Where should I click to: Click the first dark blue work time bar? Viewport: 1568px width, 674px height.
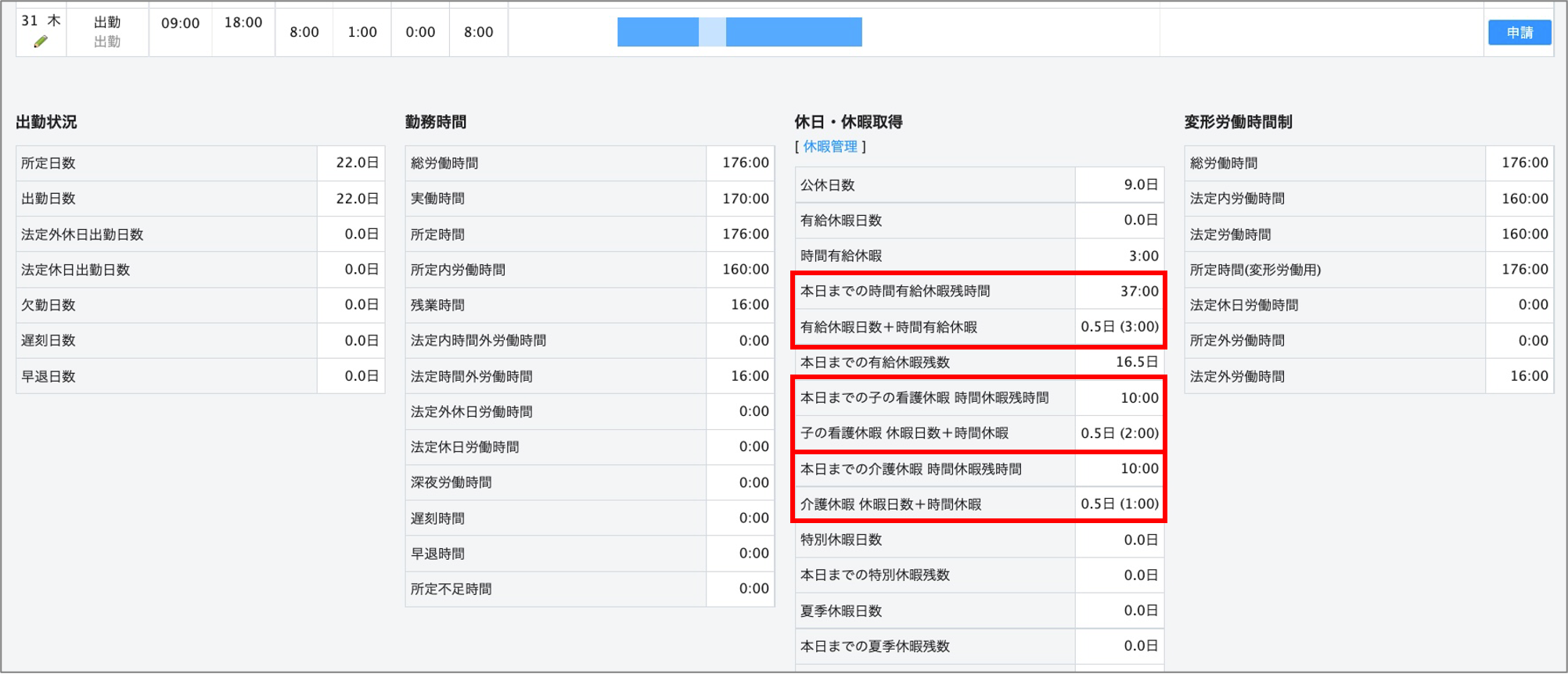[657, 32]
